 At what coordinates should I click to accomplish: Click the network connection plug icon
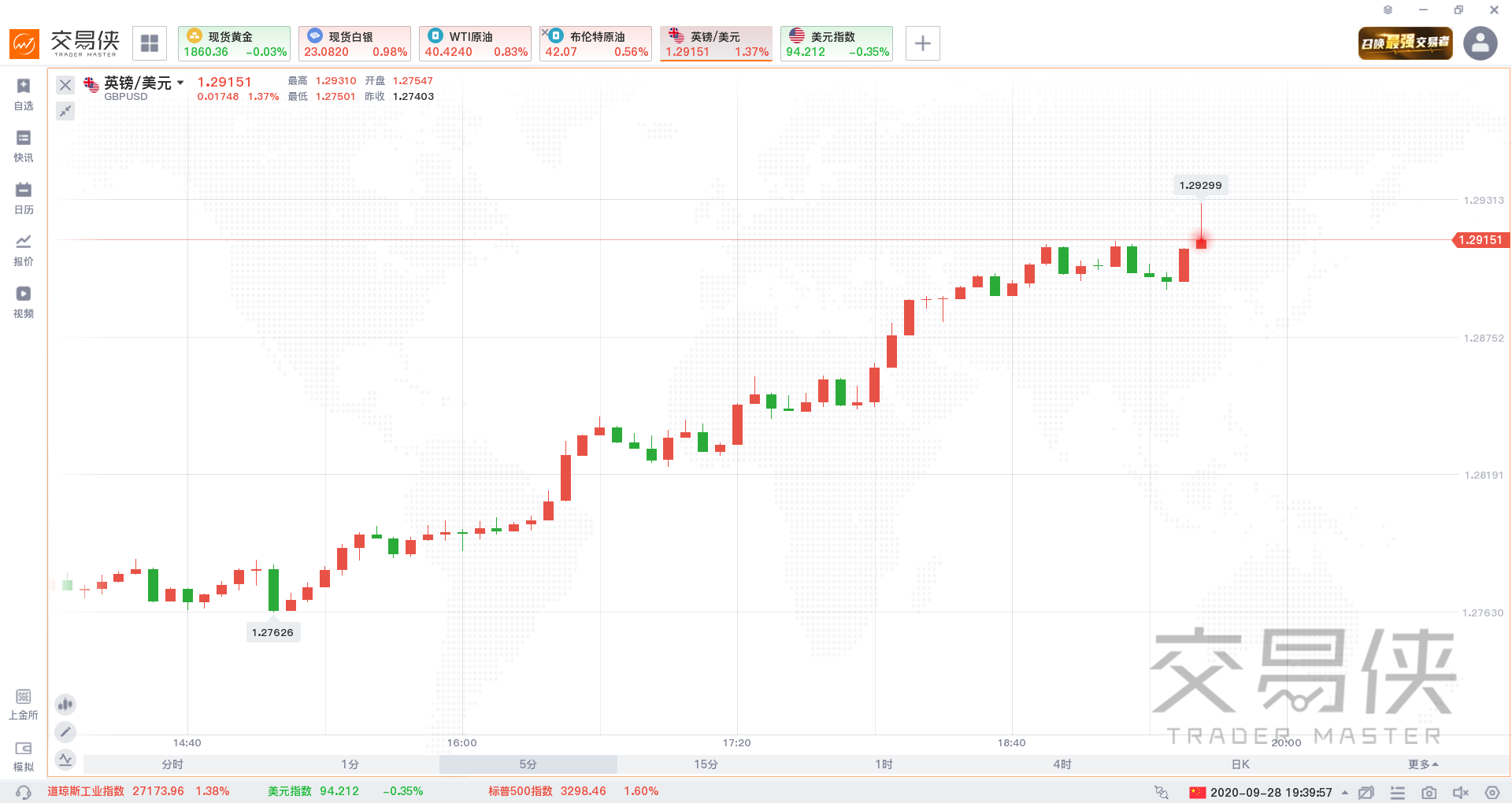point(1162,792)
